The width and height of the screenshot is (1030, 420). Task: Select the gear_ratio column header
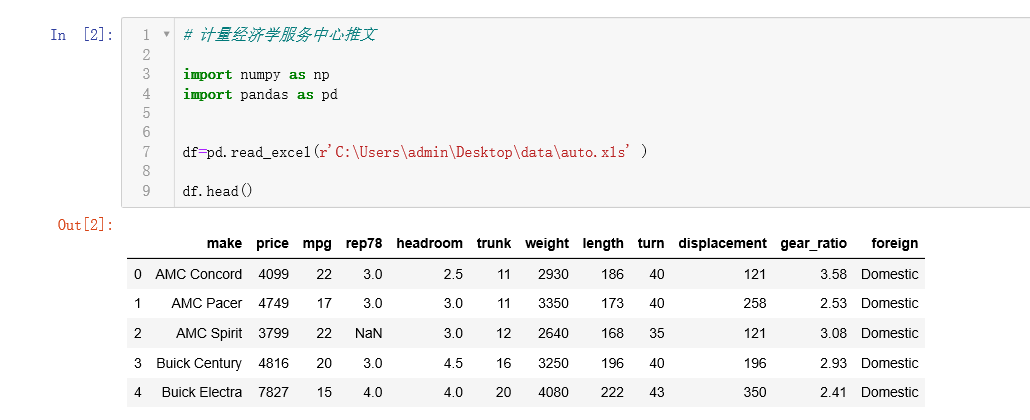point(813,243)
